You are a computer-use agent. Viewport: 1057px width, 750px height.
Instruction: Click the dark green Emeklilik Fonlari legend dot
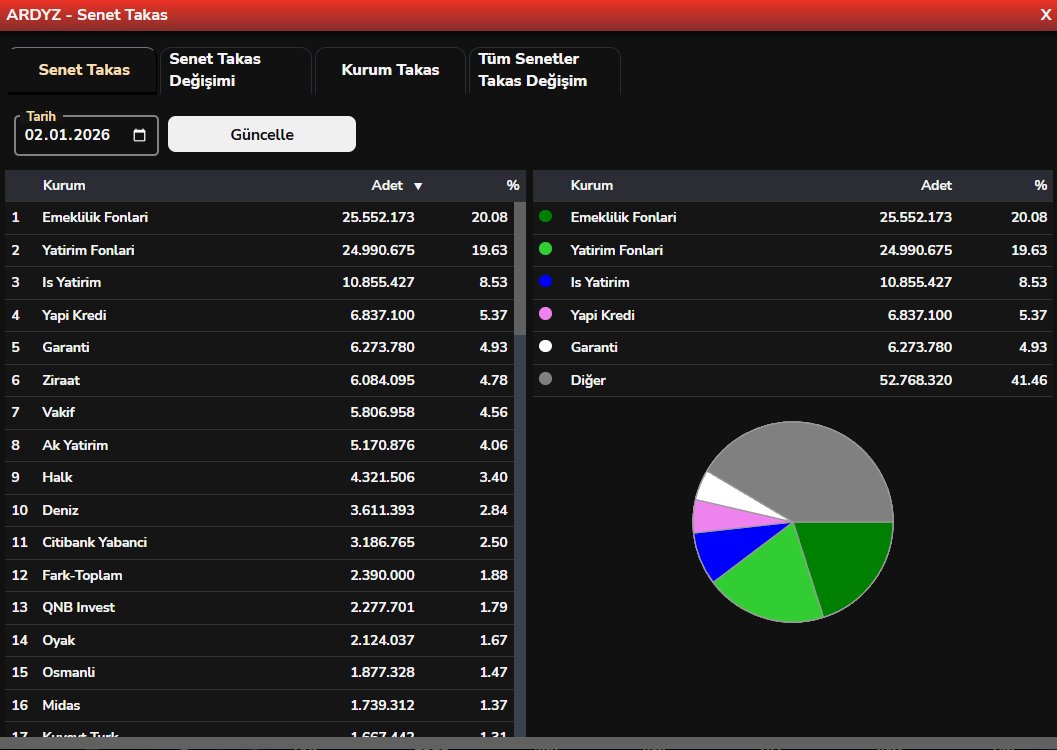coord(545,216)
